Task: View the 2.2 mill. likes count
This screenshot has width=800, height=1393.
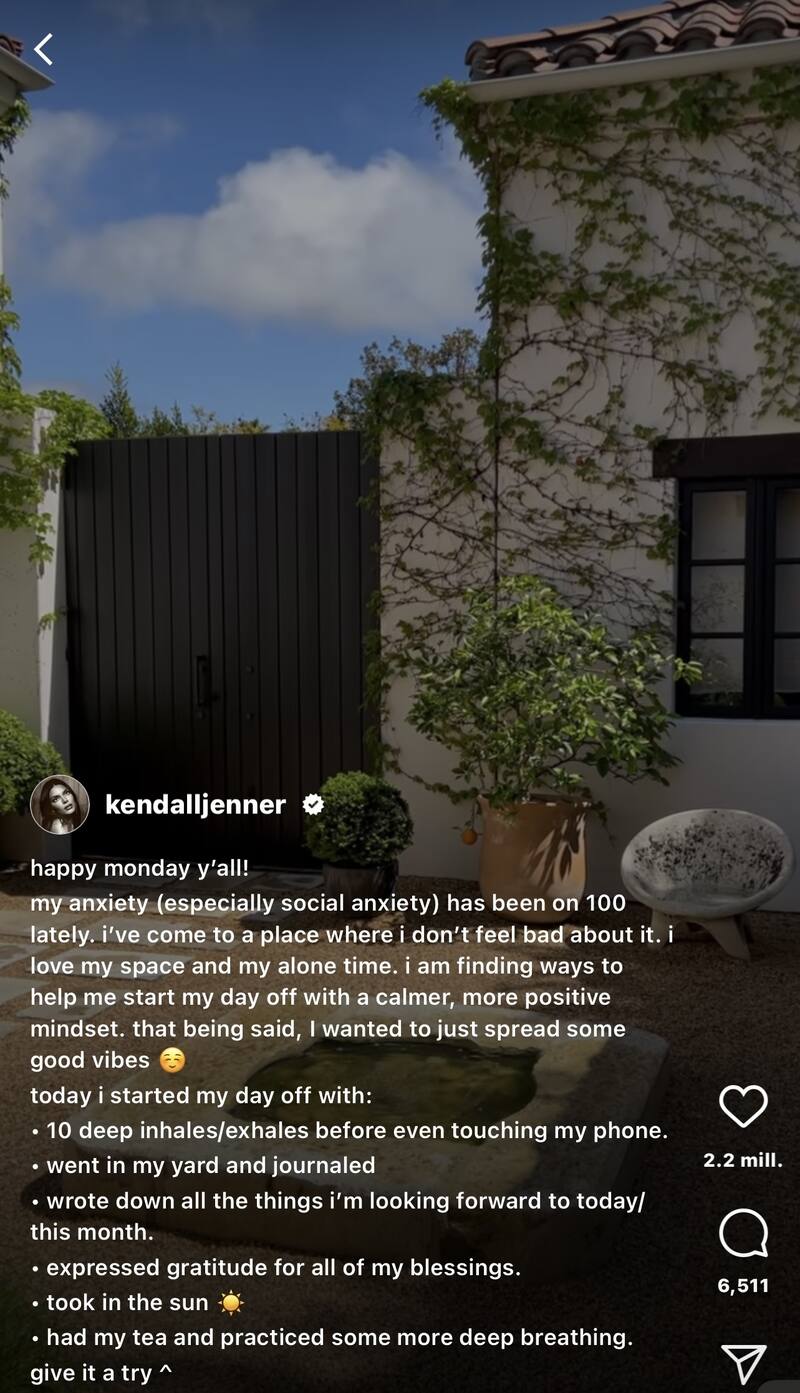Action: pyautogui.click(x=743, y=1161)
